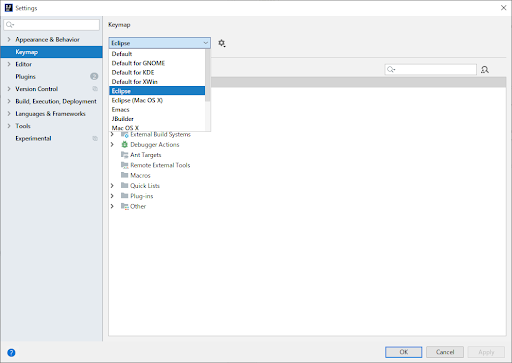Close the Settings dialog window
The height and width of the screenshot is (363, 512).
click(x=503, y=8)
